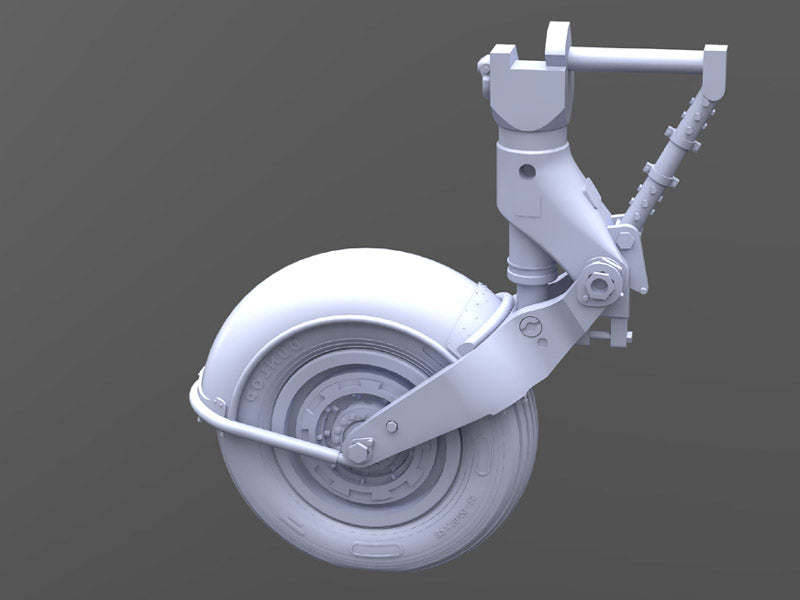This screenshot has width=800, height=600.
Task: Select the hex axle nut at the wheel center
Action: point(357,450)
